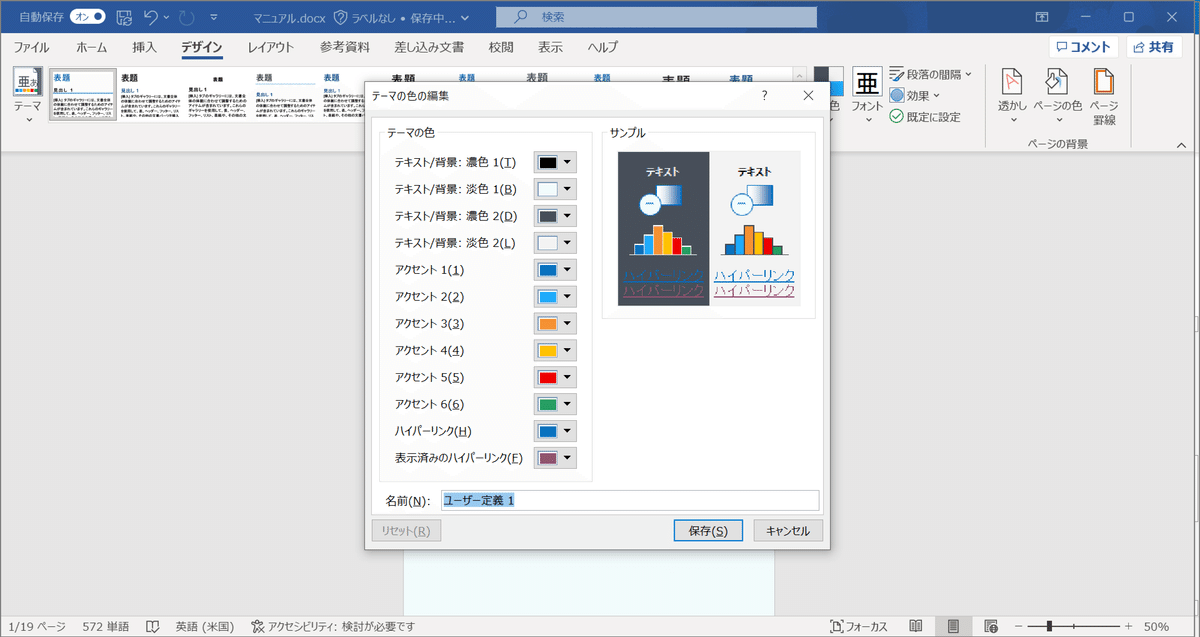1200x637 pixels.
Task: Click the spelling check book icon
Action: (153, 626)
